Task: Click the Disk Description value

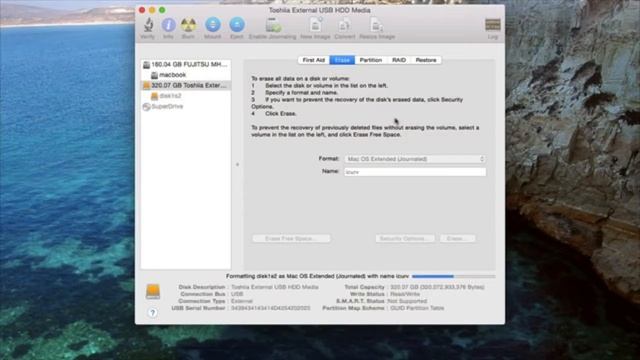Action: coord(275,287)
